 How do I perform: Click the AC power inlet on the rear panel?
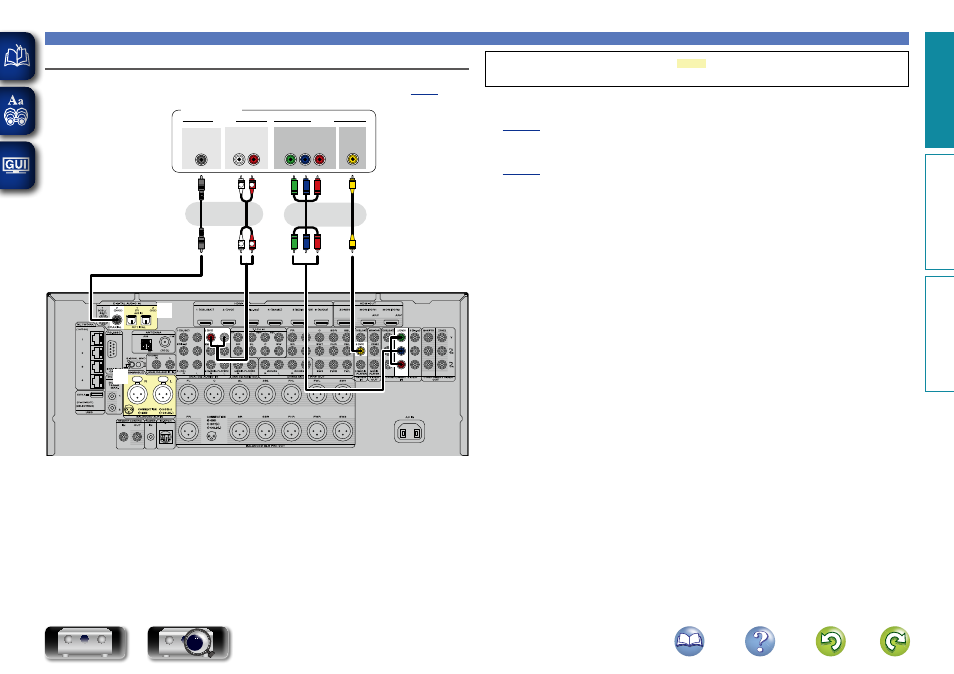click(x=409, y=433)
